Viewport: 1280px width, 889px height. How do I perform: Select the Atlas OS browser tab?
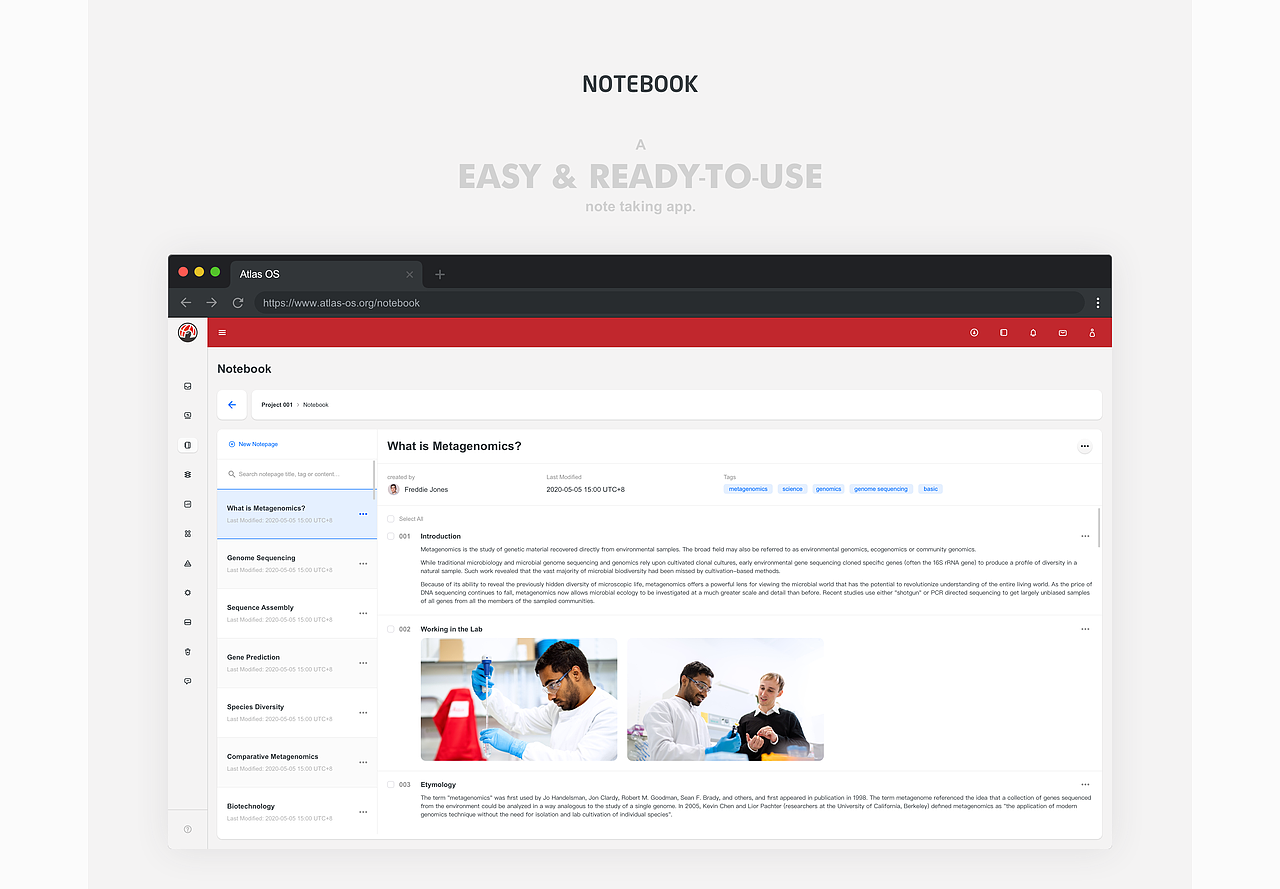[x=326, y=274]
